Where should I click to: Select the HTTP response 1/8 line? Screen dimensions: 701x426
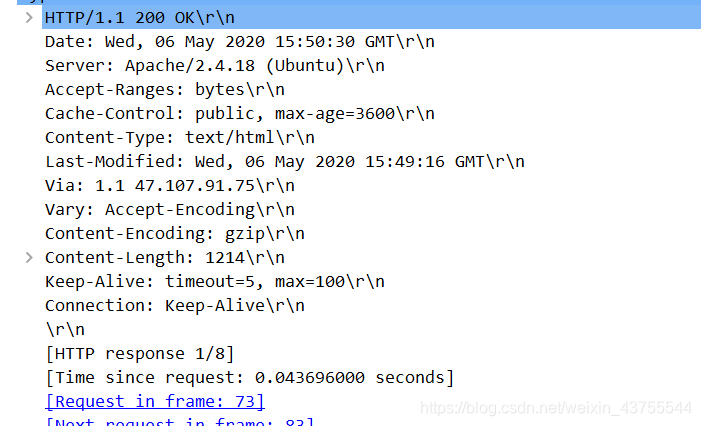click(x=140, y=354)
